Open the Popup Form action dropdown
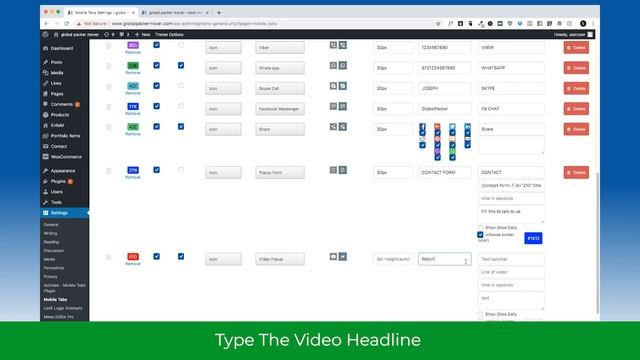This screenshot has width=640, height=360. [280, 172]
